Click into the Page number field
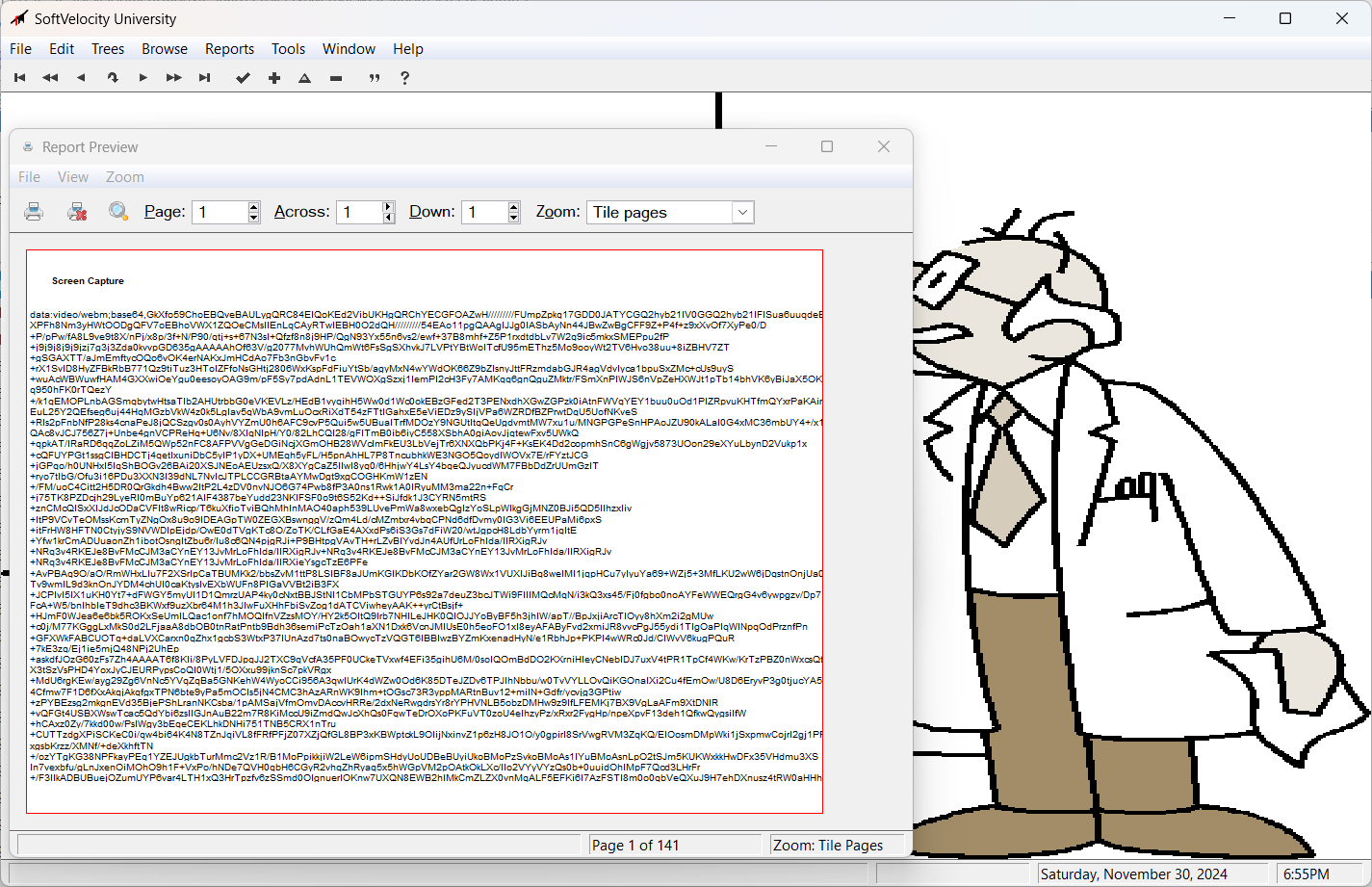This screenshot has height=887, width=1372. coord(220,213)
